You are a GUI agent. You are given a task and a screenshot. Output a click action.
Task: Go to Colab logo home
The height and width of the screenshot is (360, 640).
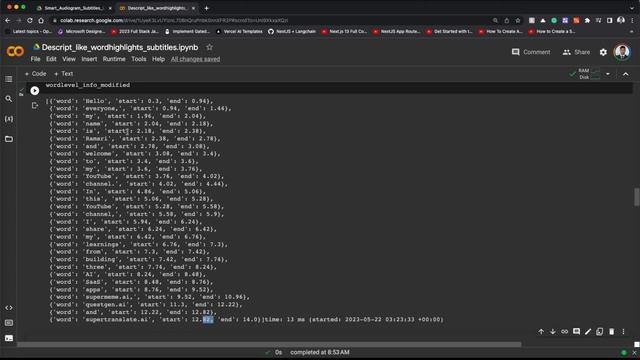15,51
